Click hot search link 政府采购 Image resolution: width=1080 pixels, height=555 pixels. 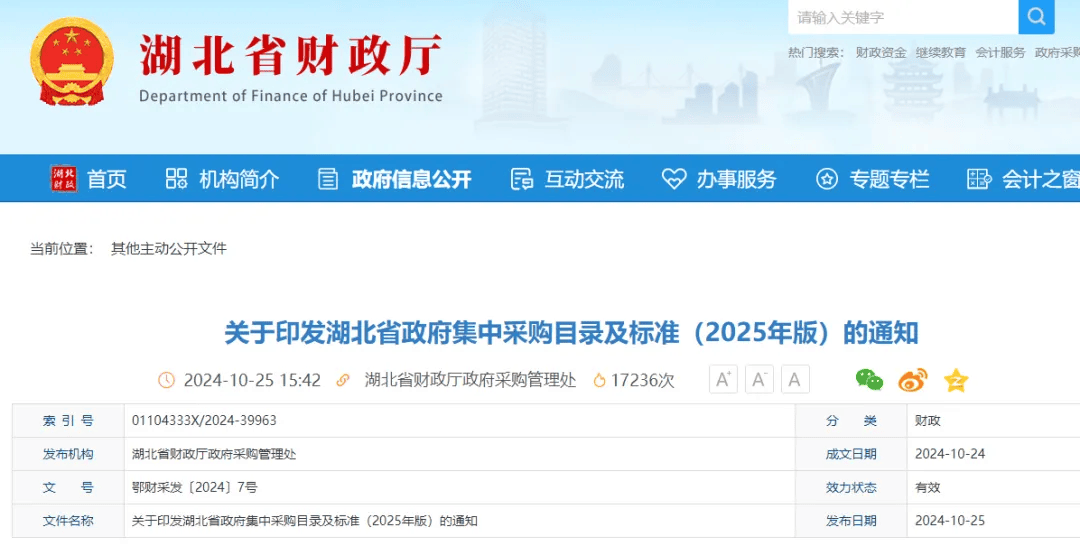(1057, 52)
